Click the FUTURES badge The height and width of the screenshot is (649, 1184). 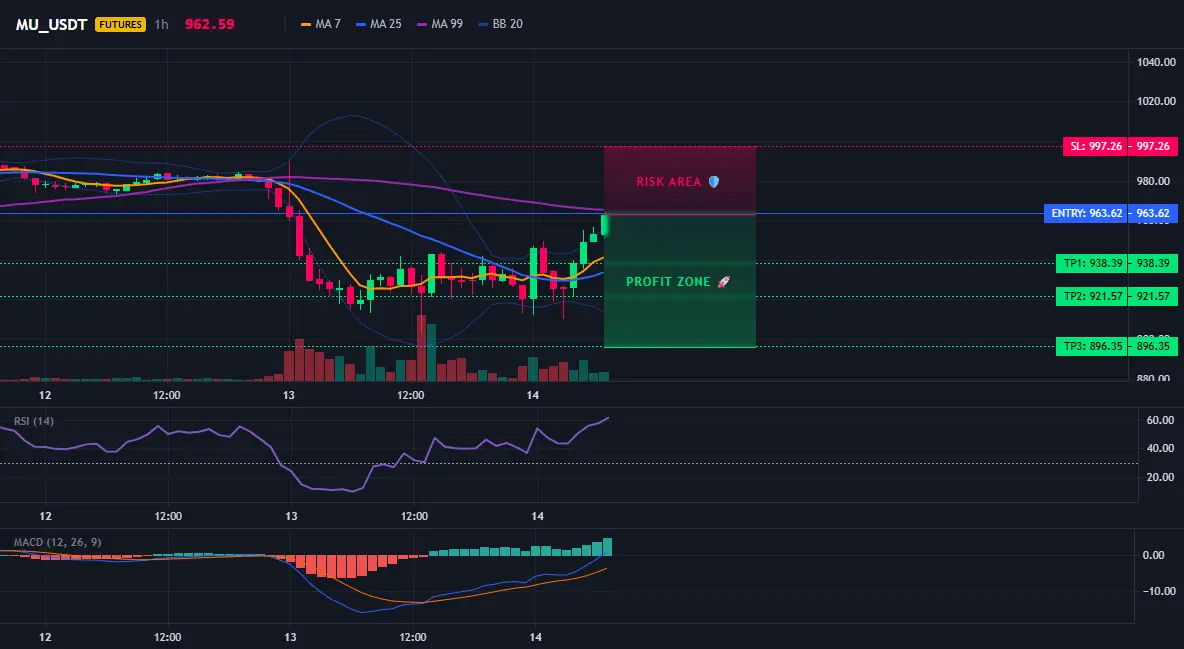120,24
